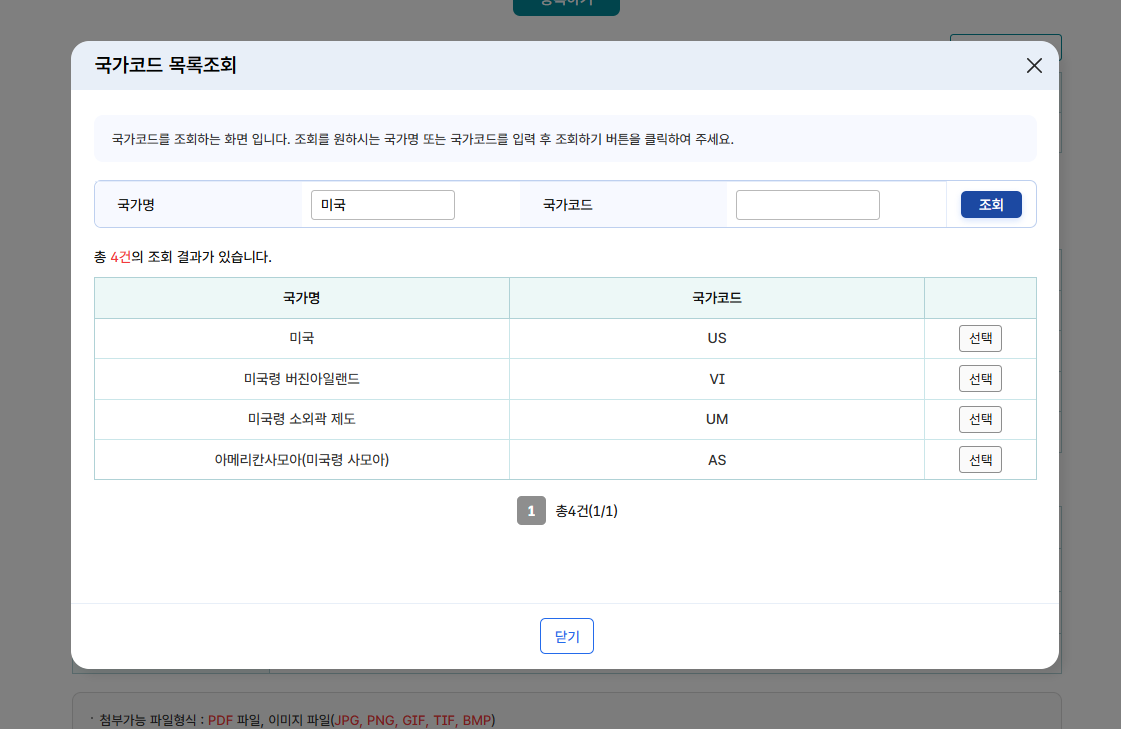
Task: Click the 조회 search button
Action: tap(990, 204)
